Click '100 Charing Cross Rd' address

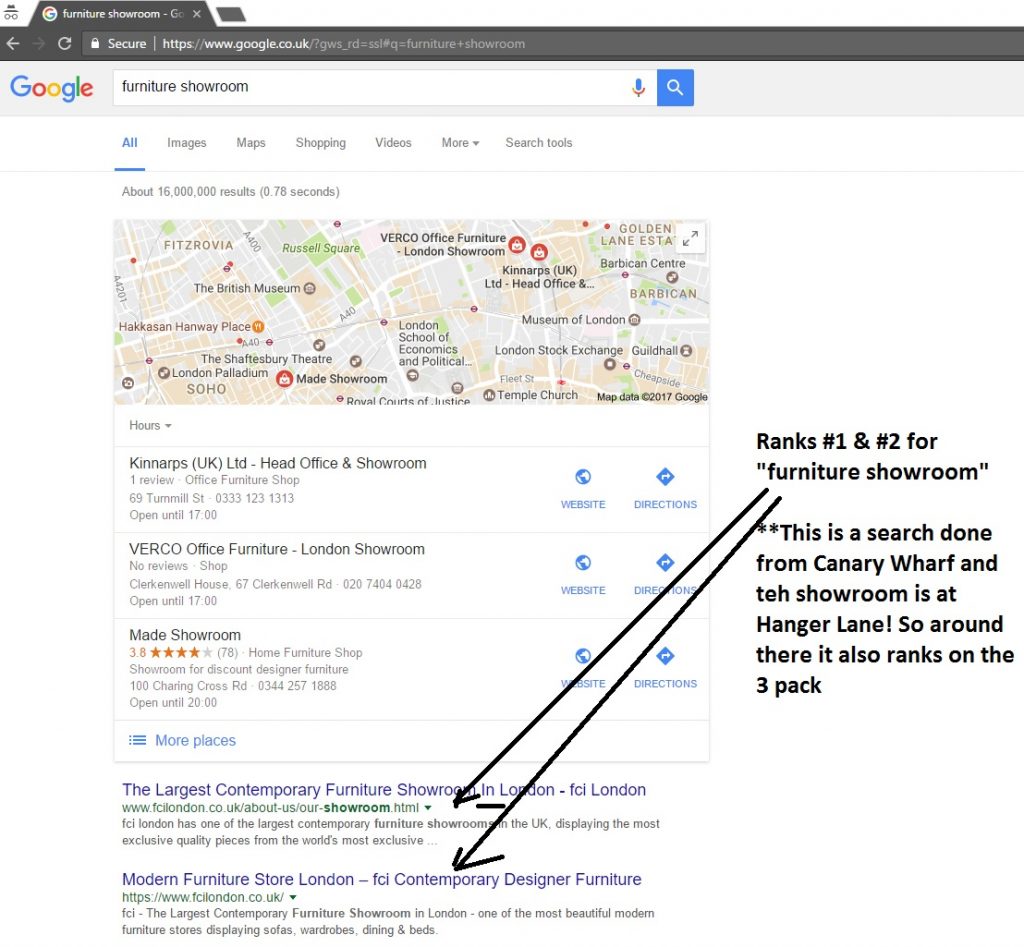(188, 686)
